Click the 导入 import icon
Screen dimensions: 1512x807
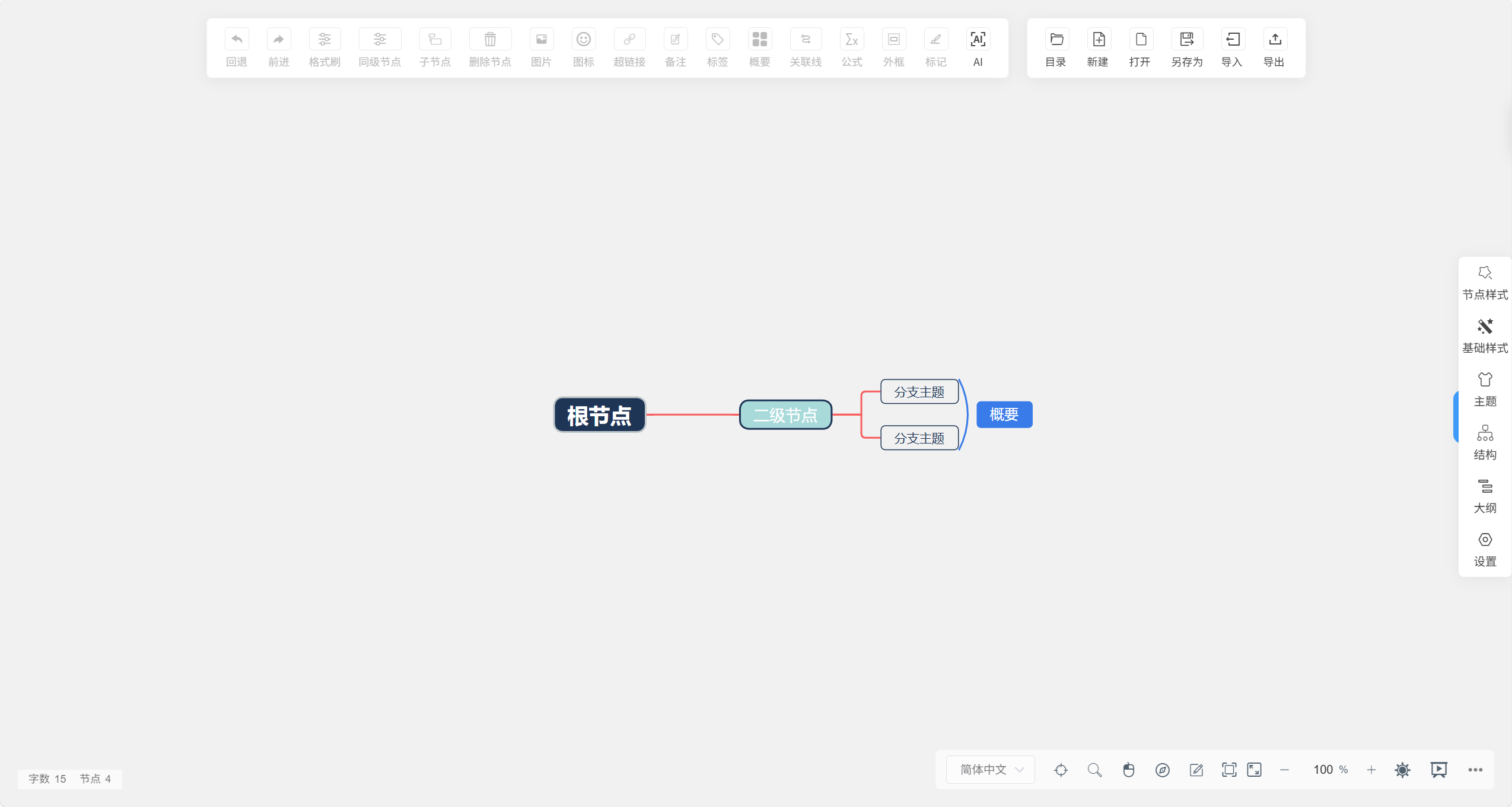coord(1232,40)
